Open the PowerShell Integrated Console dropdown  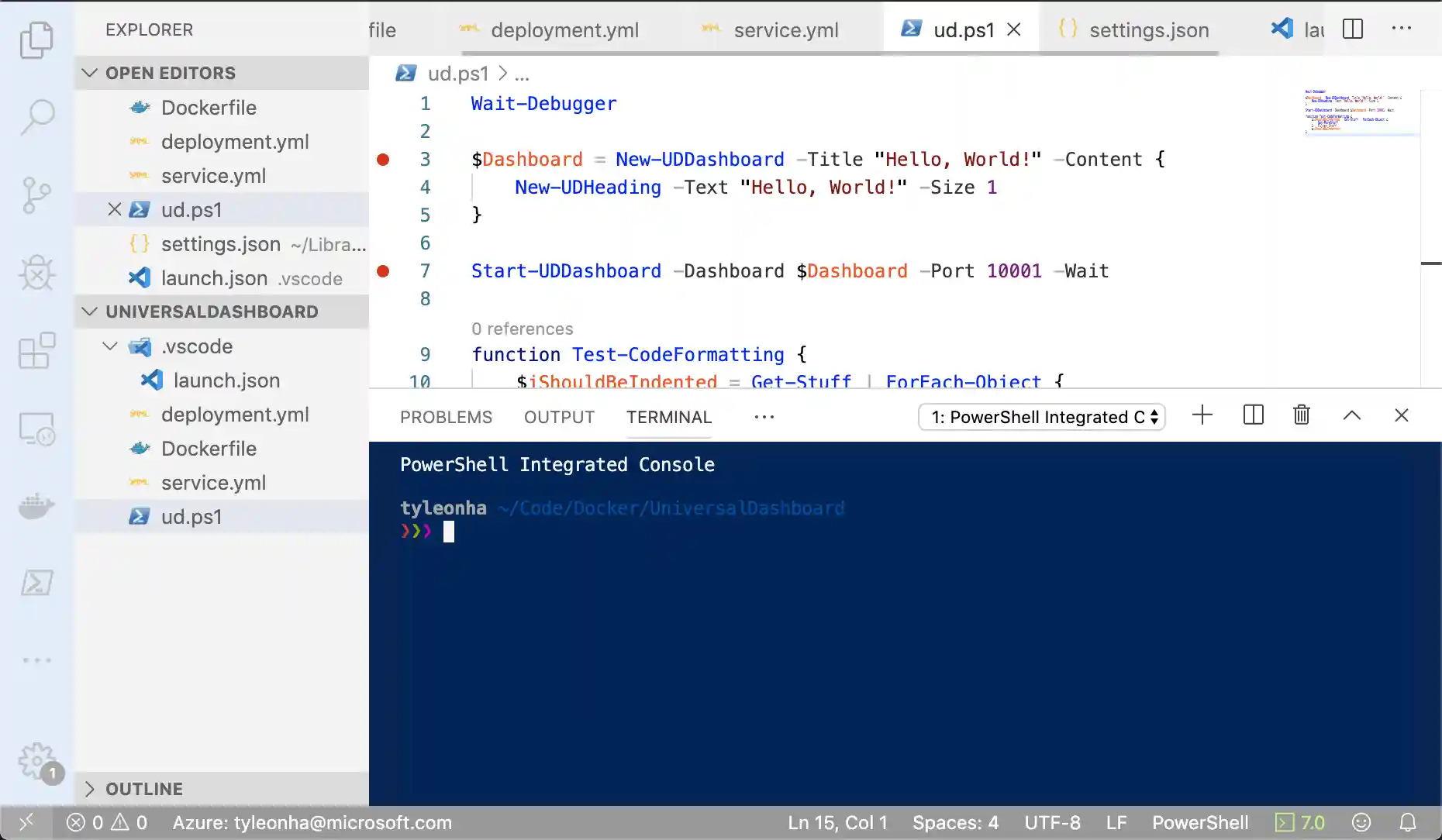tap(1041, 417)
